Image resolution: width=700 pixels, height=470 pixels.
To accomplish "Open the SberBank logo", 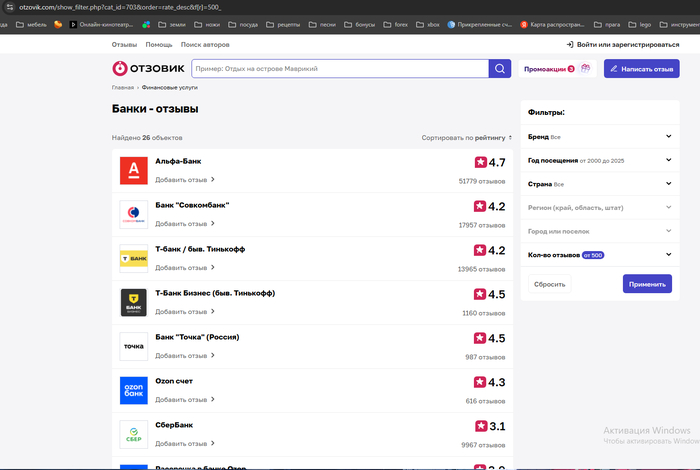I will [133, 433].
